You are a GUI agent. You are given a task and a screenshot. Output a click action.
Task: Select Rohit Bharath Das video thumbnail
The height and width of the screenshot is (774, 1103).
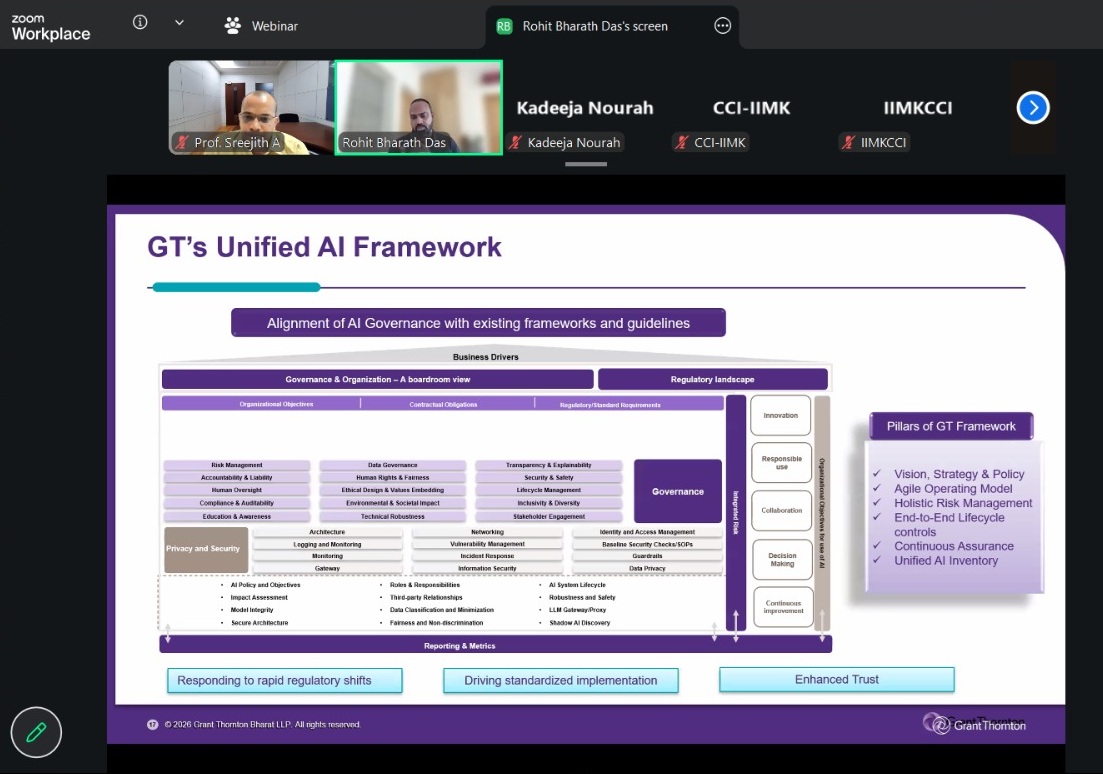419,107
